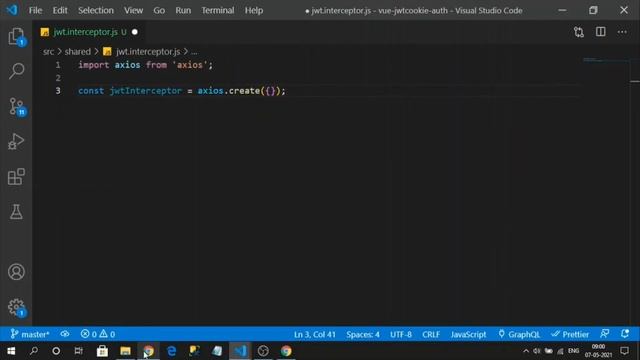Switch to the VS Code taskbar icon
This screenshot has height=360, width=640.
[240, 351]
